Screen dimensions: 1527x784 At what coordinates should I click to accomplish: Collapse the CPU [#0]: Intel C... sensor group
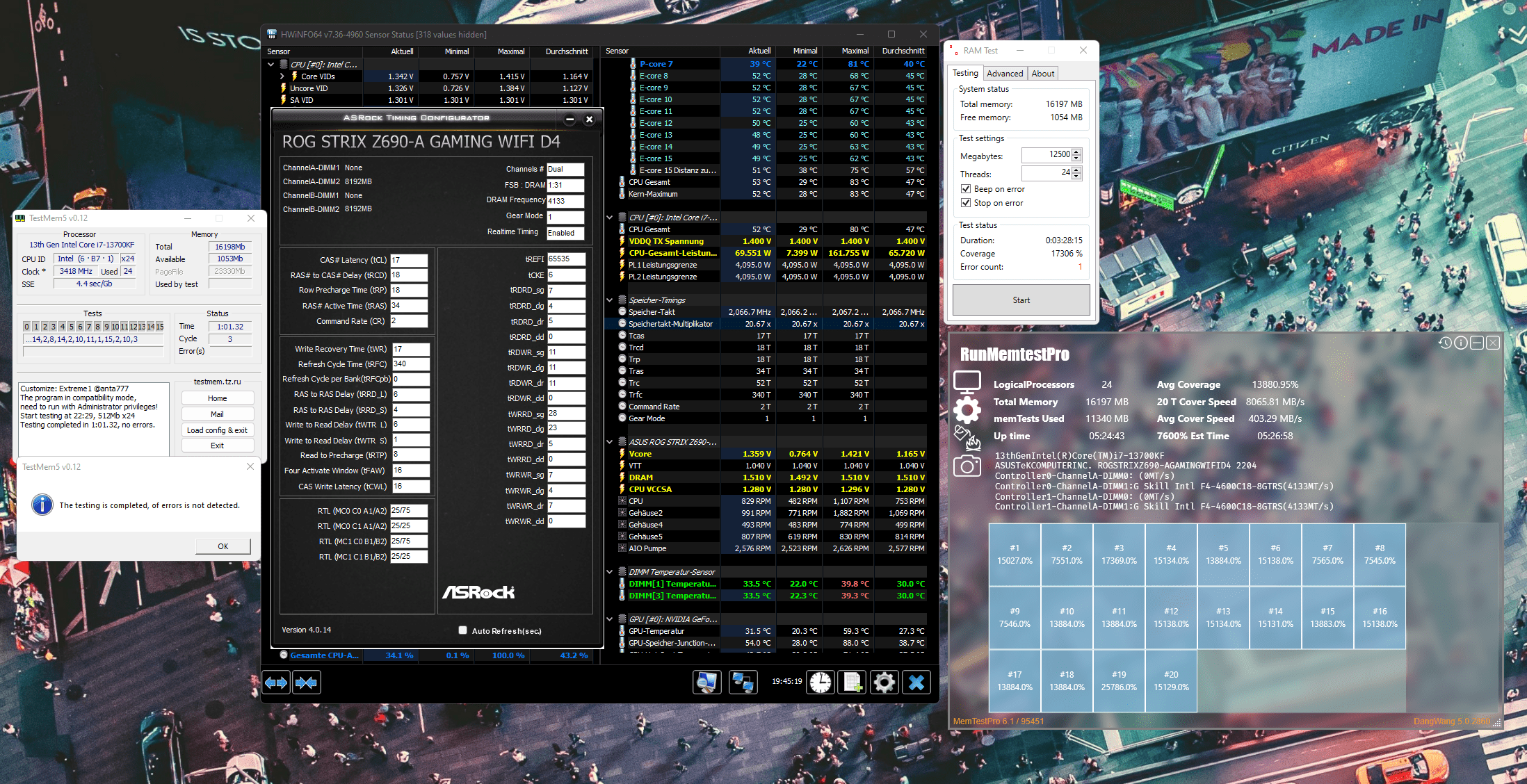(271, 65)
